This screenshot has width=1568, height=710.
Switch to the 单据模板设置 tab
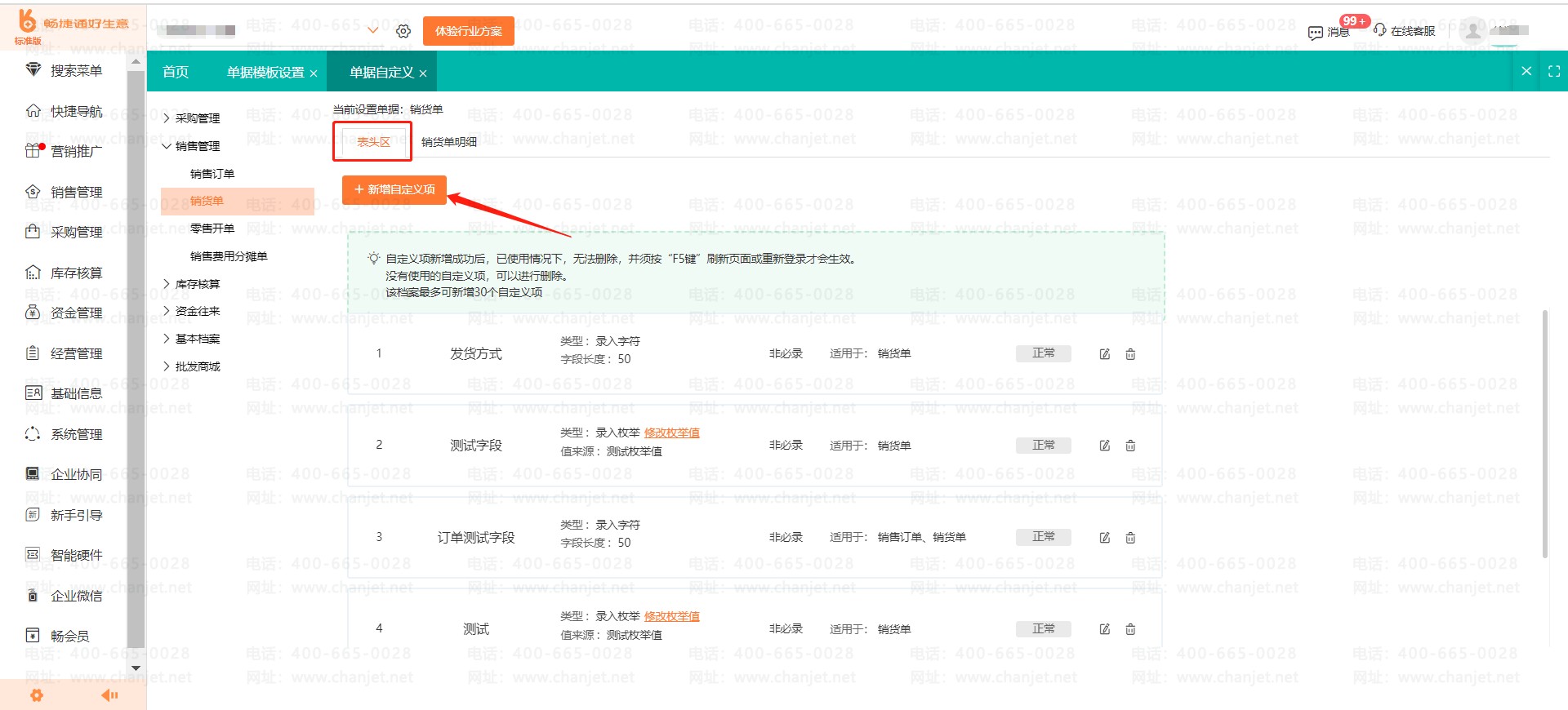[x=265, y=73]
